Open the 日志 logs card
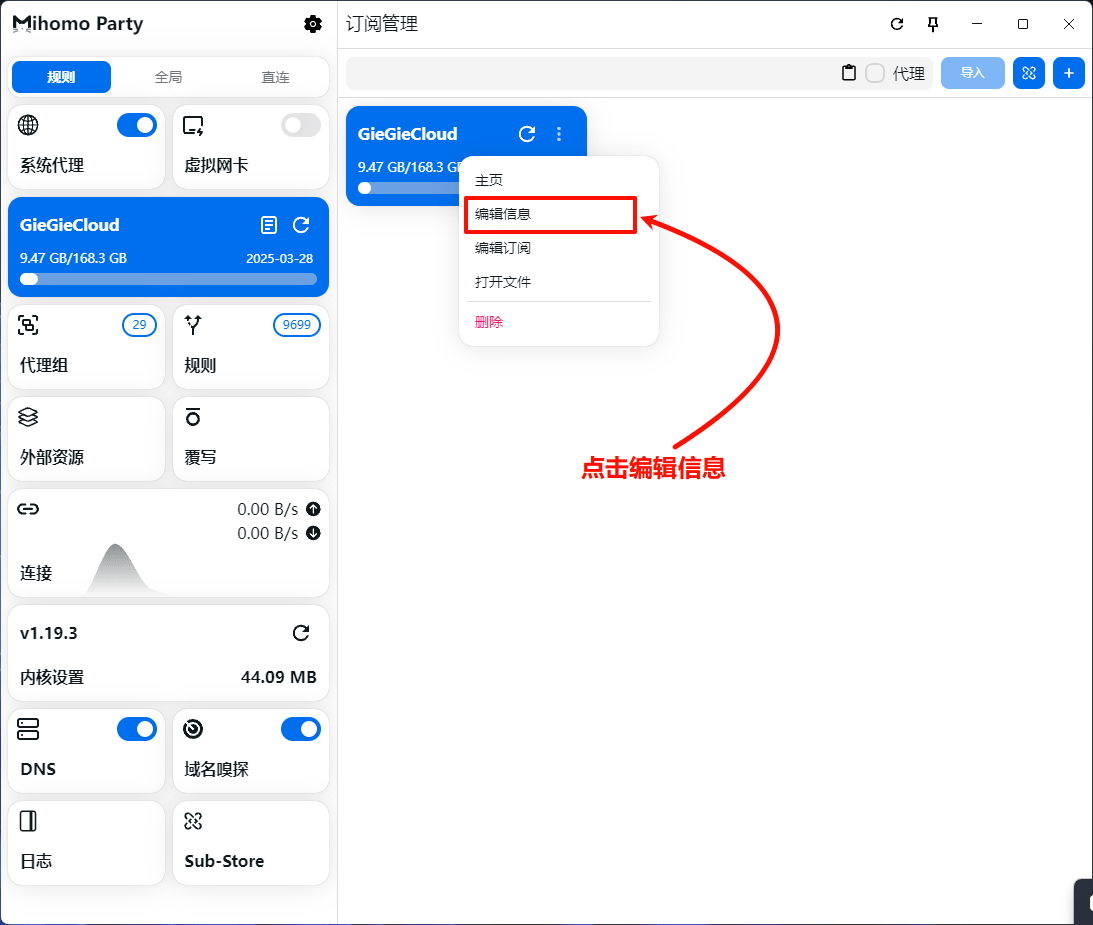Viewport: 1093px width, 925px height. (86, 843)
